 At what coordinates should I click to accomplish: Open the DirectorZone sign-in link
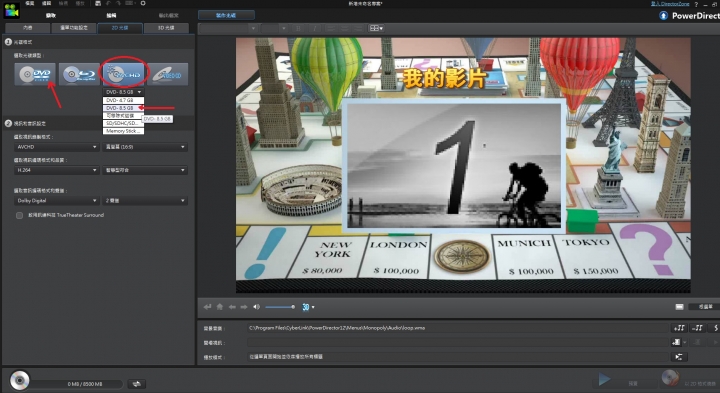670,3
